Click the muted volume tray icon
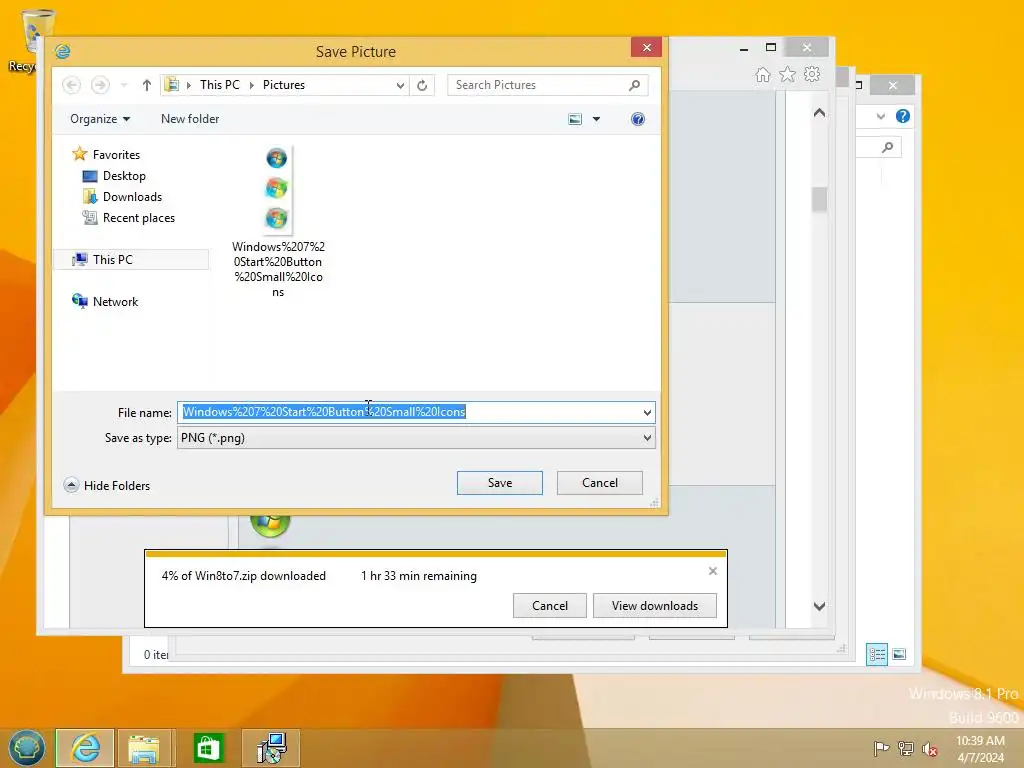Viewport: 1024px width, 768px height. tap(930, 748)
